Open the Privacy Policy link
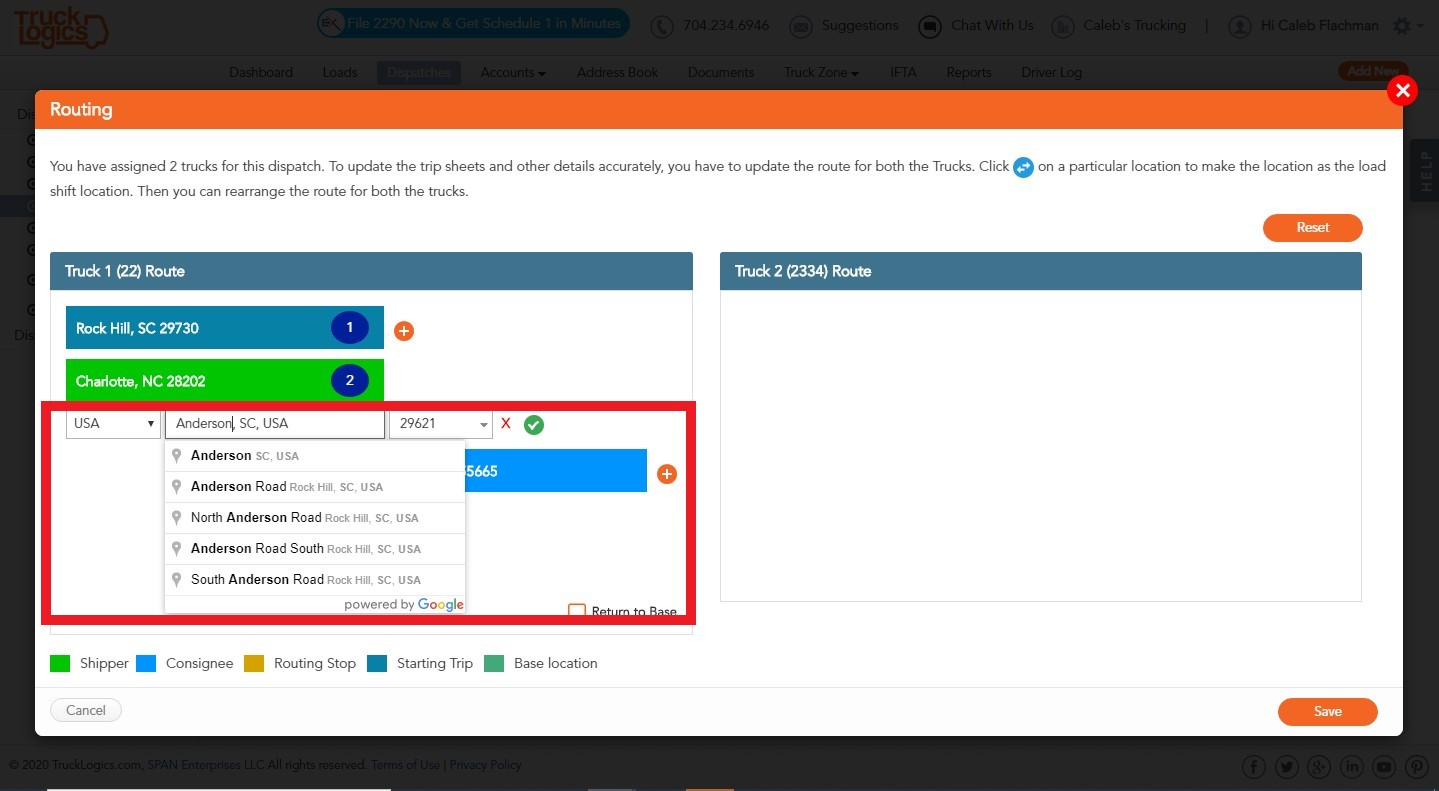1439x791 pixels. click(486, 765)
